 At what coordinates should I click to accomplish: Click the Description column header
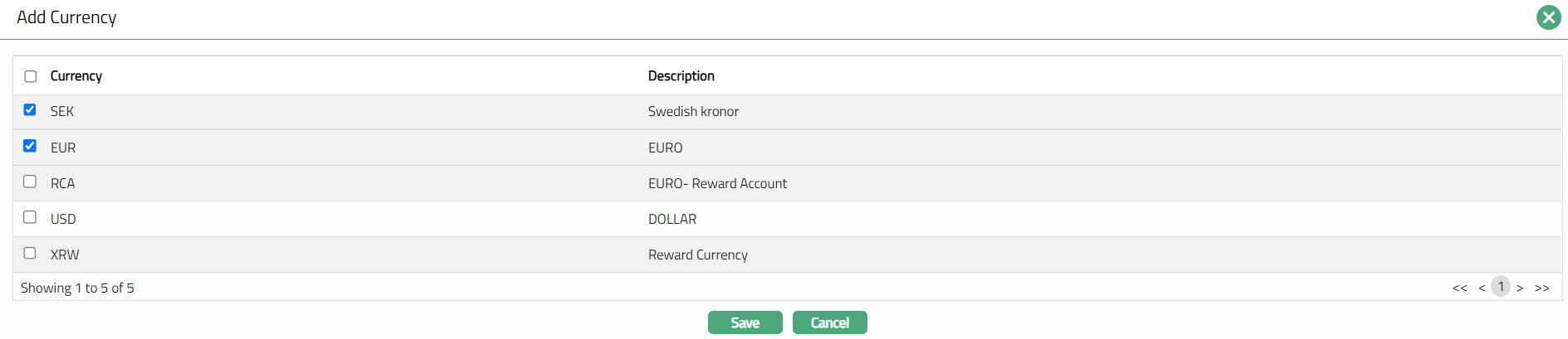tap(681, 76)
